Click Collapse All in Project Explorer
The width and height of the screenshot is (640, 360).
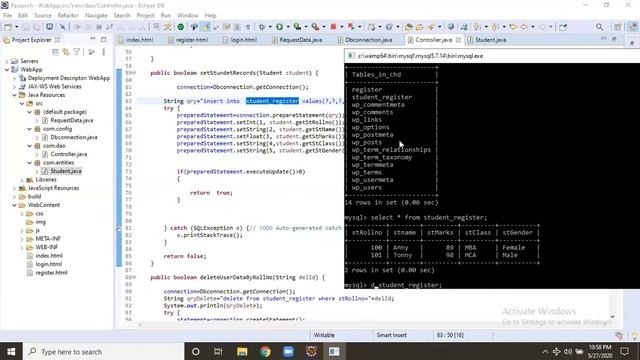56,52
